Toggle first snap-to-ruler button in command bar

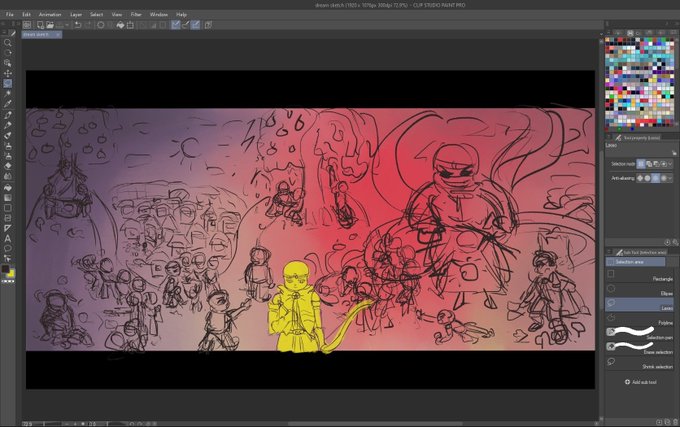click(175, 25)
